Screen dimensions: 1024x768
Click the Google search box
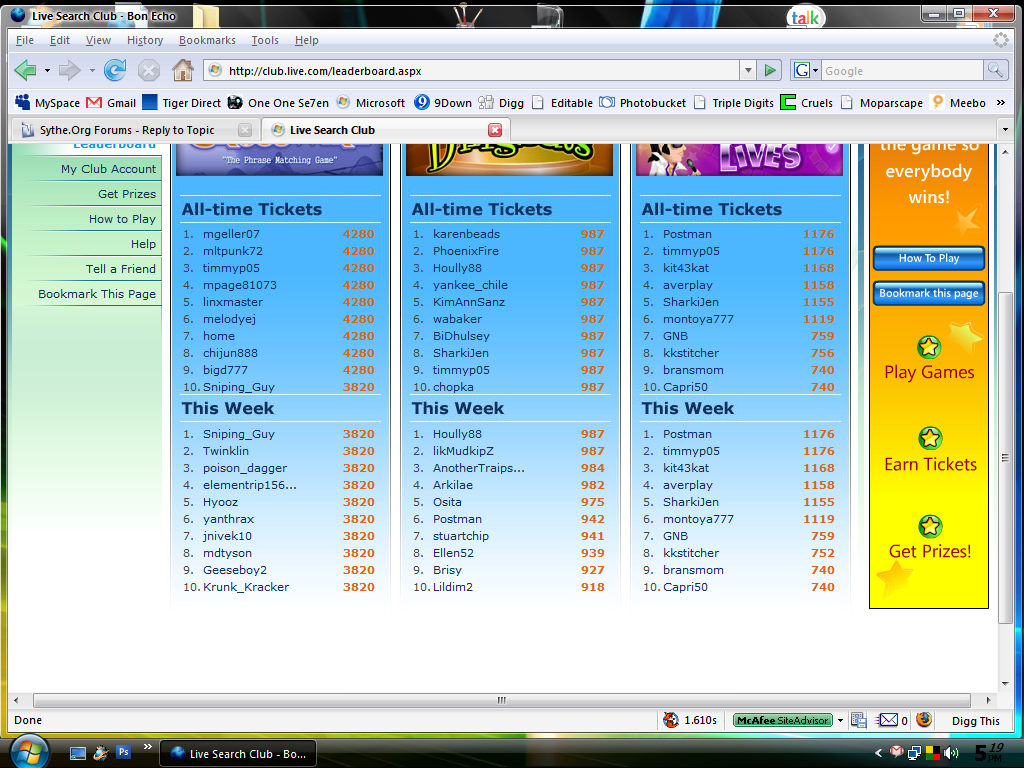pos(903,71)
